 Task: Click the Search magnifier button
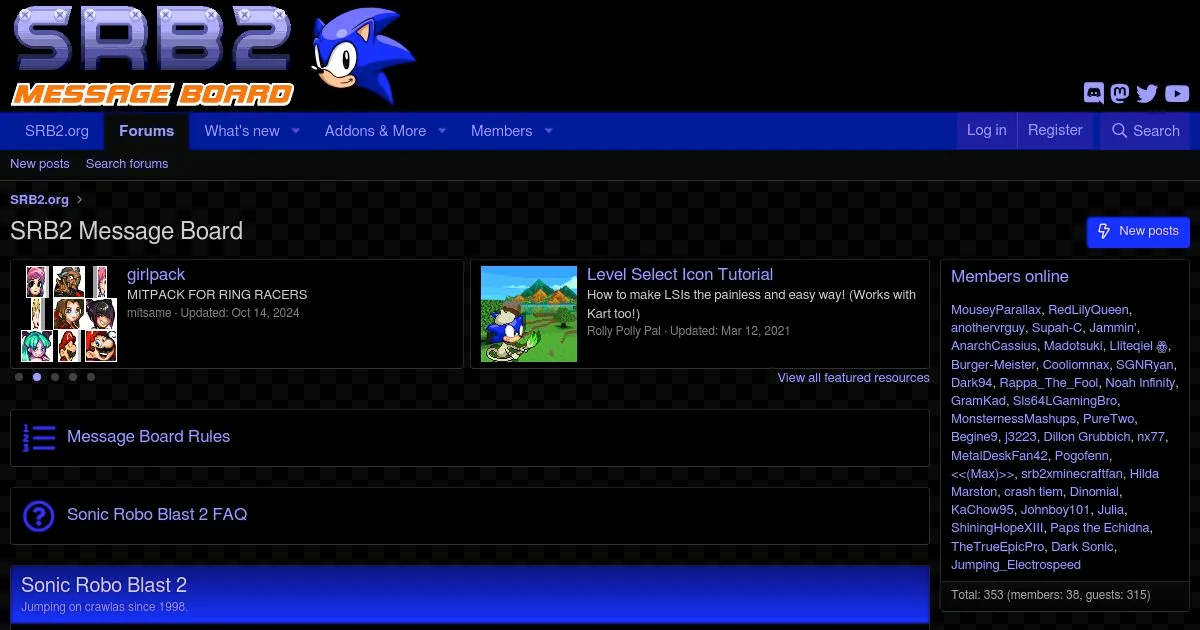click(x=1145, y=131)
